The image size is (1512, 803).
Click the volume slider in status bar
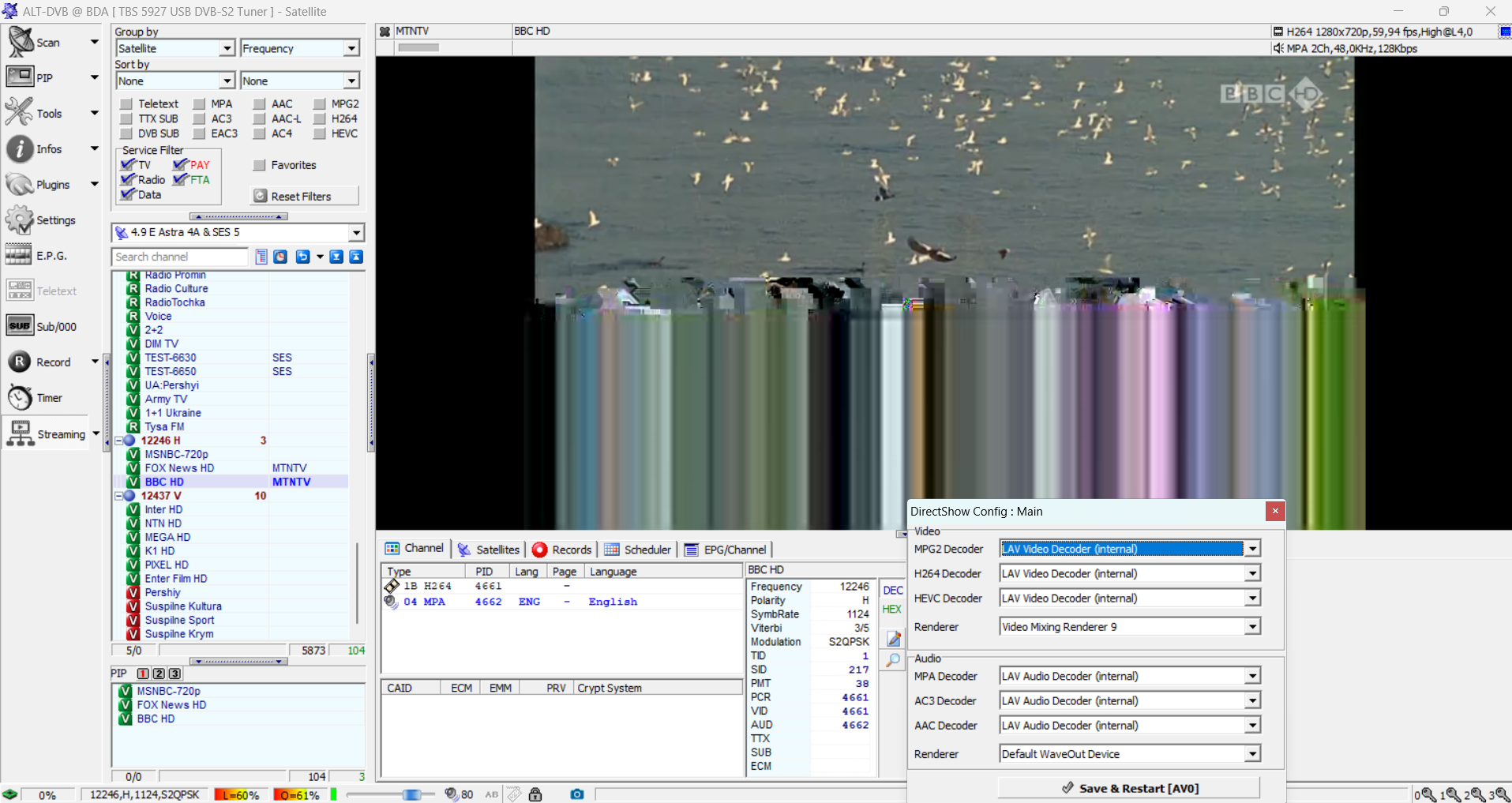click(411, 794)
